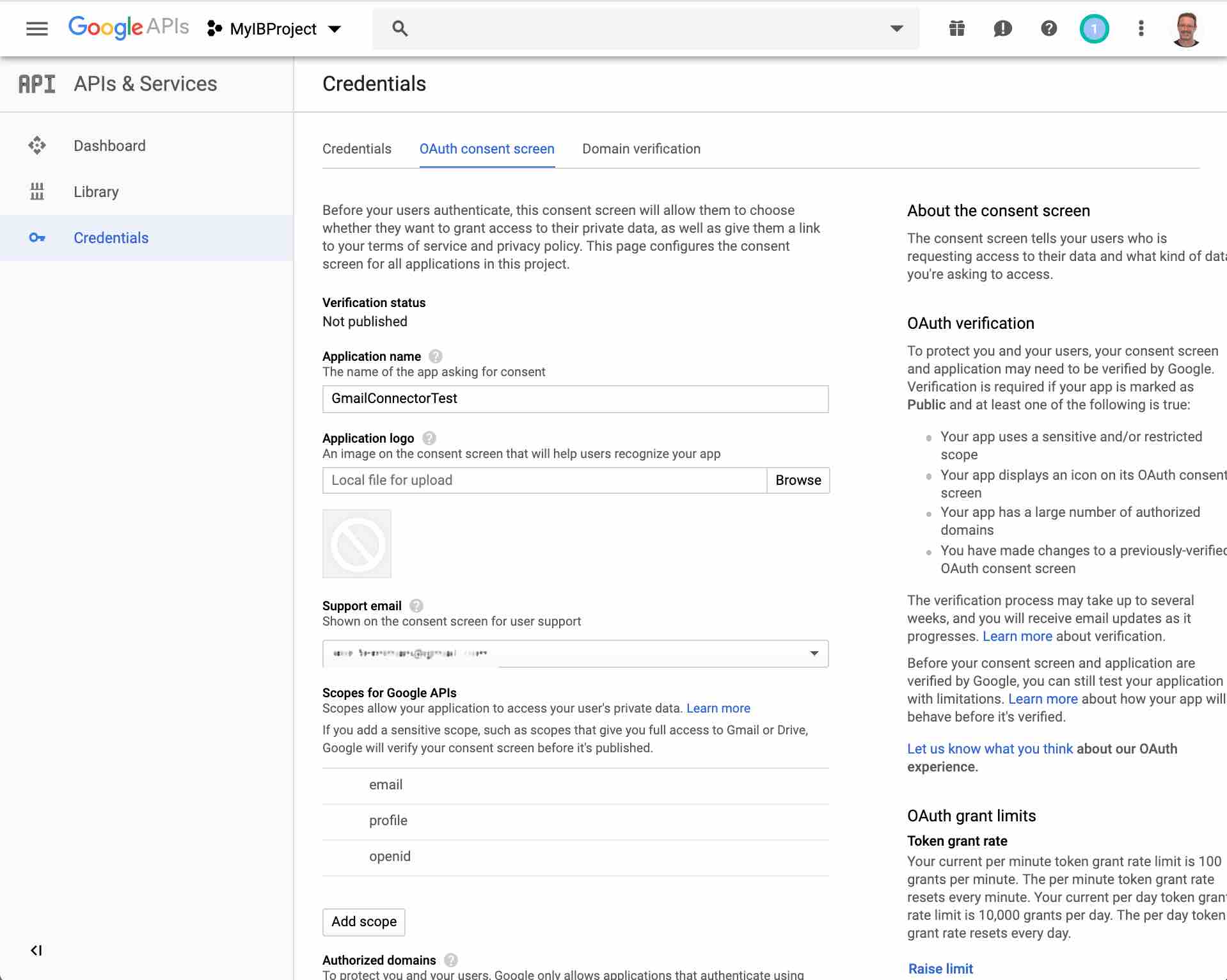Focus the top search field

point(646,28)
